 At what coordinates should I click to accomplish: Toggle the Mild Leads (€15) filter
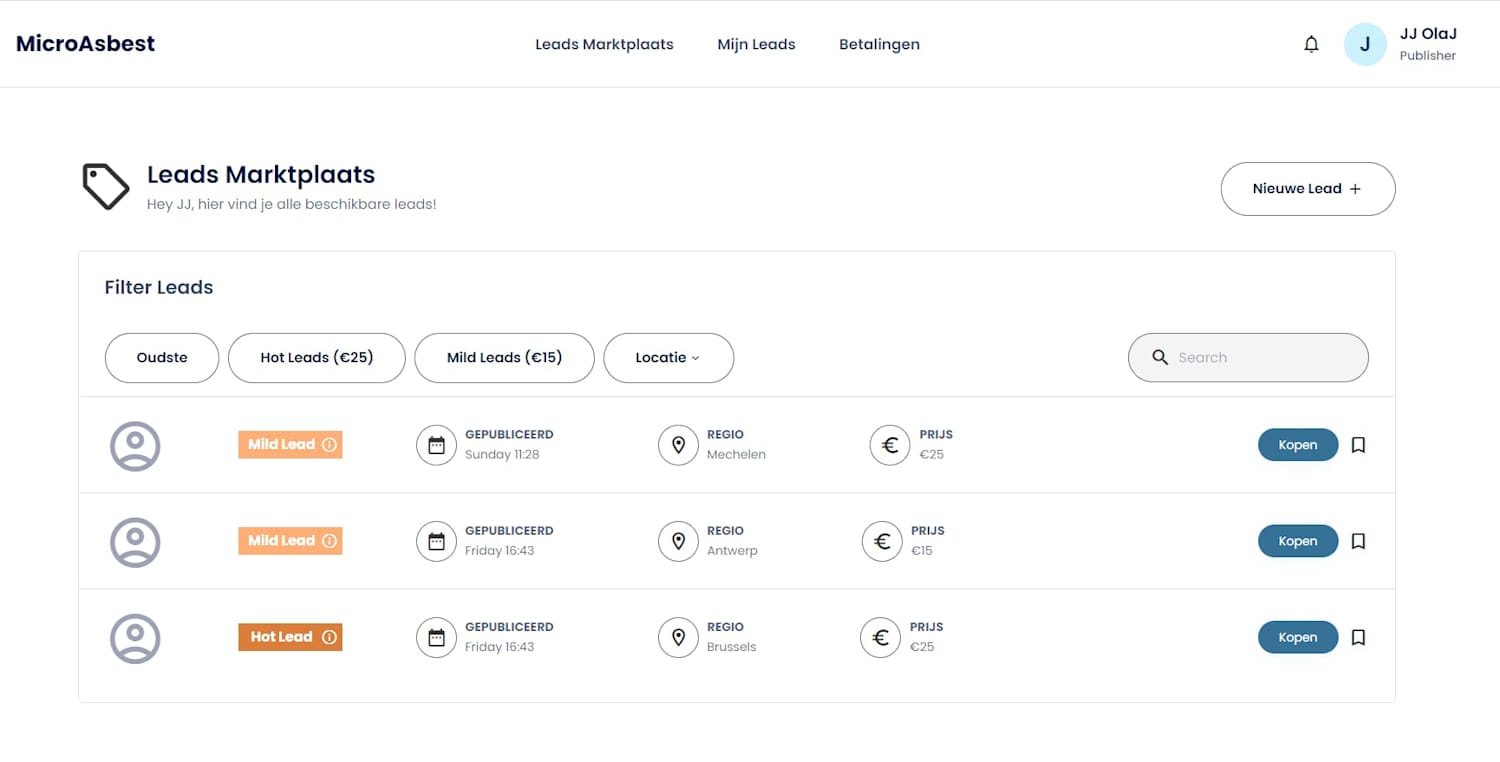coord(504,358)
